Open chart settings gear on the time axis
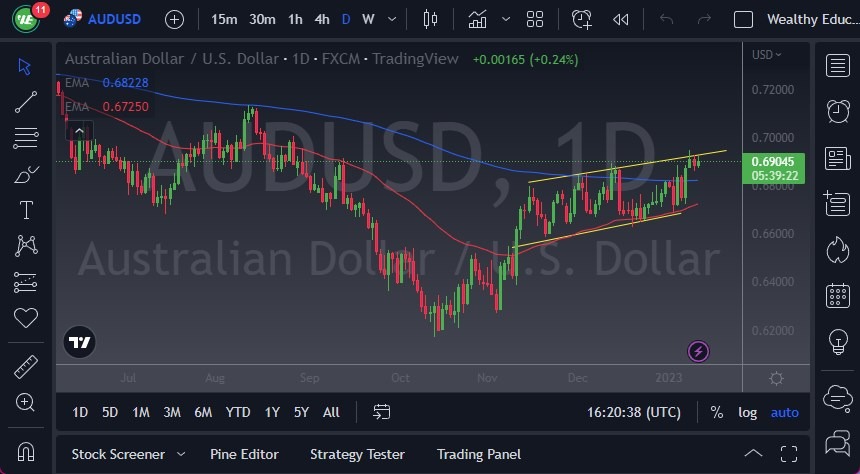This screenshot has width=860, height=474. (776, 379)
